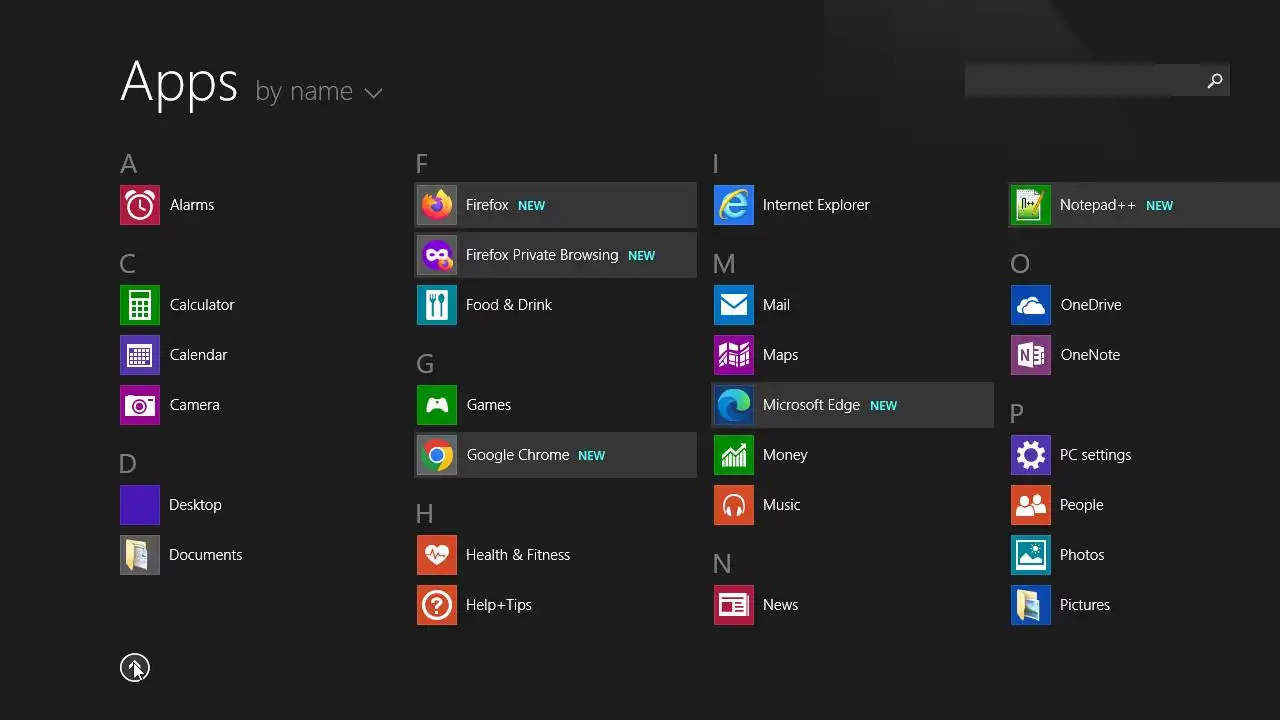The image size is (1280, 720).
Task: Launch the Internet Explorer icon
Action: click(734, 205)
